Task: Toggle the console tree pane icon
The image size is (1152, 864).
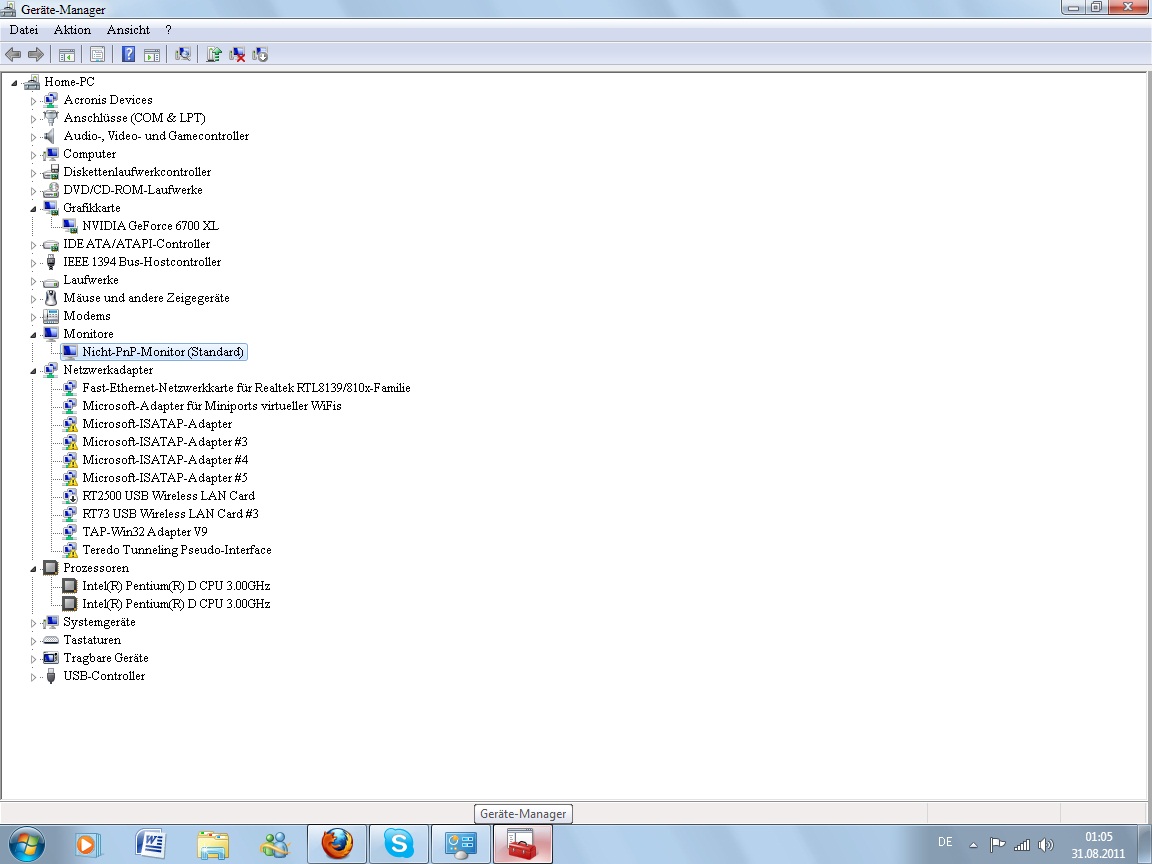Action: 67,54
